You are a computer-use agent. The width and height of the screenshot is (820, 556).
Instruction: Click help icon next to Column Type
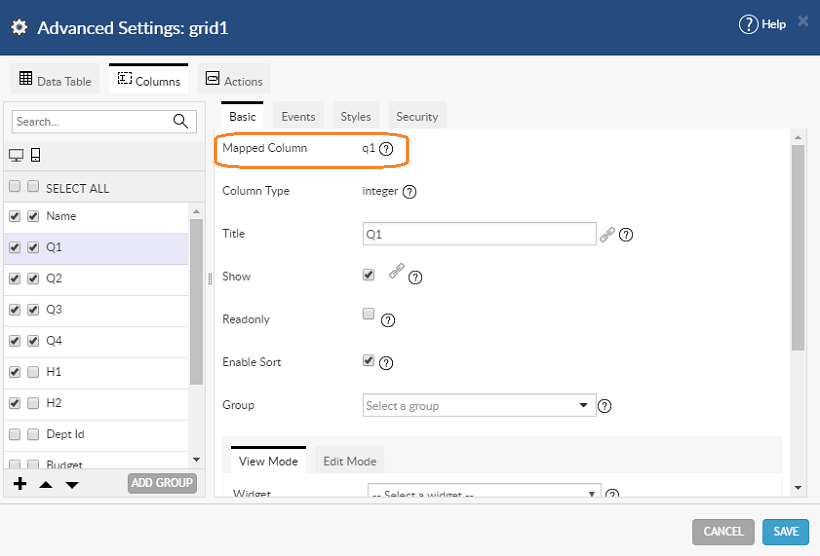tap(409, 191)
